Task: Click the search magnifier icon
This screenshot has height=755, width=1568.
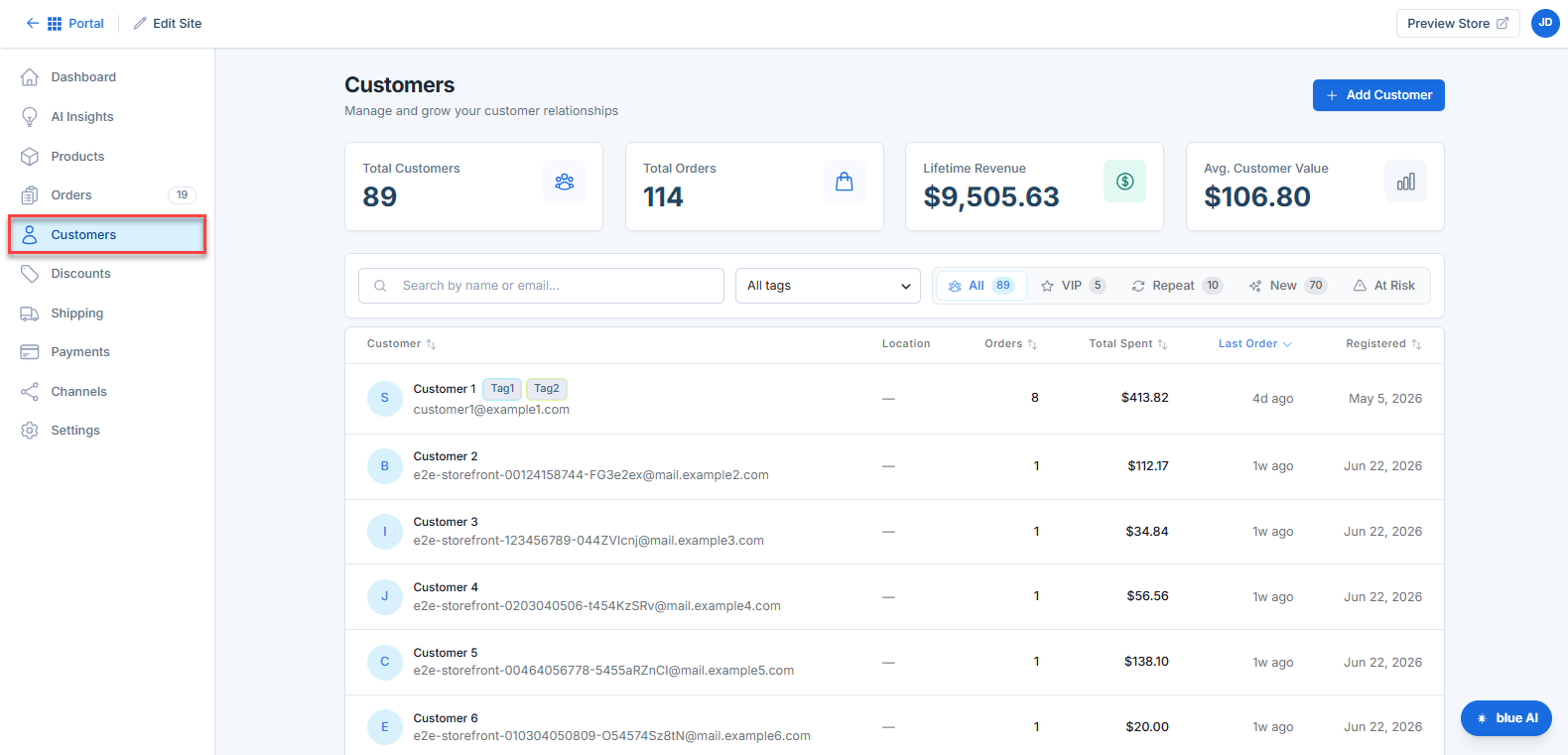Action: point(380,286)
